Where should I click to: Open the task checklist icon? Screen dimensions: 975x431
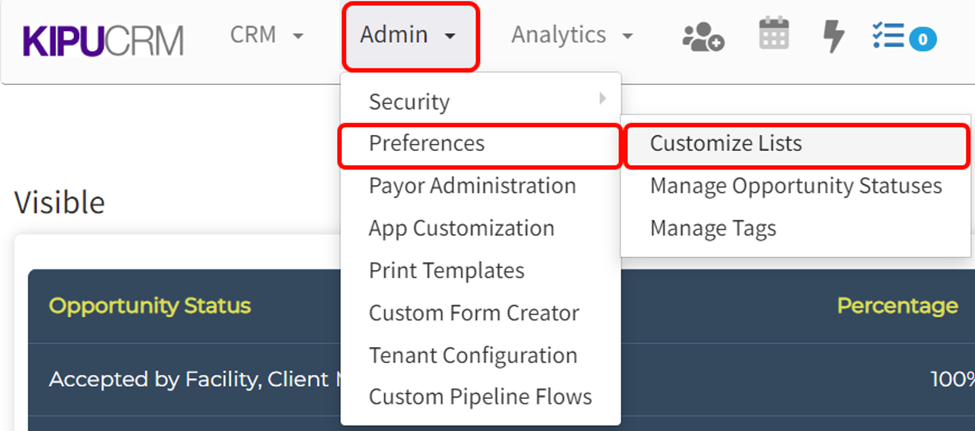click(x=887, y=36)
